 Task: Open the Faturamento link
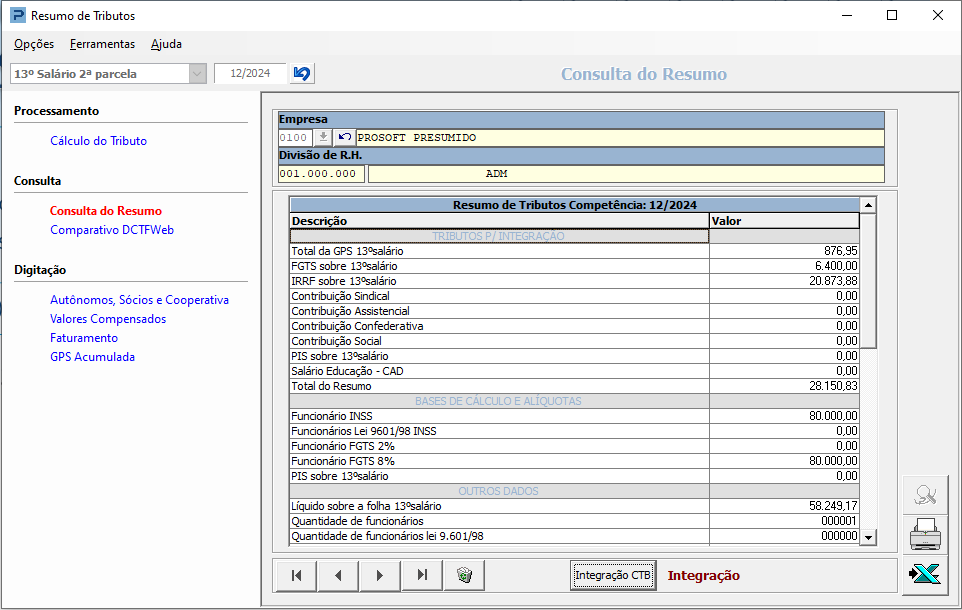coord(83,338)
